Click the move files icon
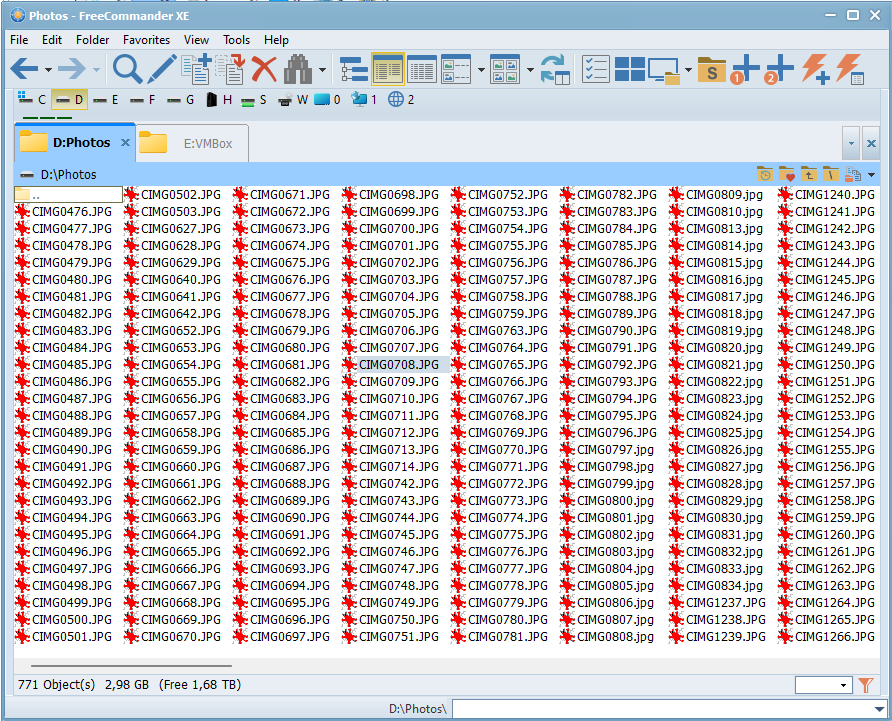This screenshot has width=892, height=721. (x=230, y=69)
